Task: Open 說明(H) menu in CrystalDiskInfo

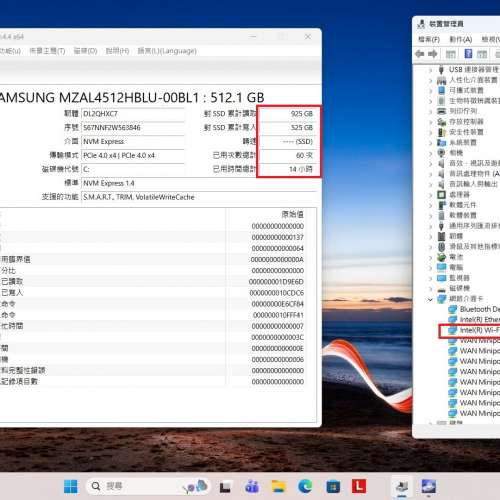Action: (117, 51)
